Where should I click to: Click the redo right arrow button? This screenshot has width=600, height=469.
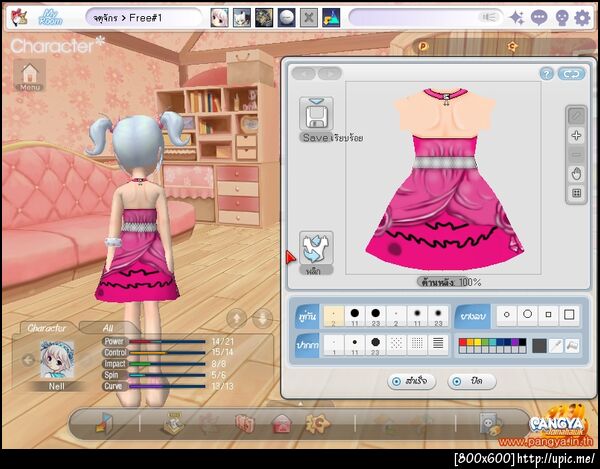(330, 73)
